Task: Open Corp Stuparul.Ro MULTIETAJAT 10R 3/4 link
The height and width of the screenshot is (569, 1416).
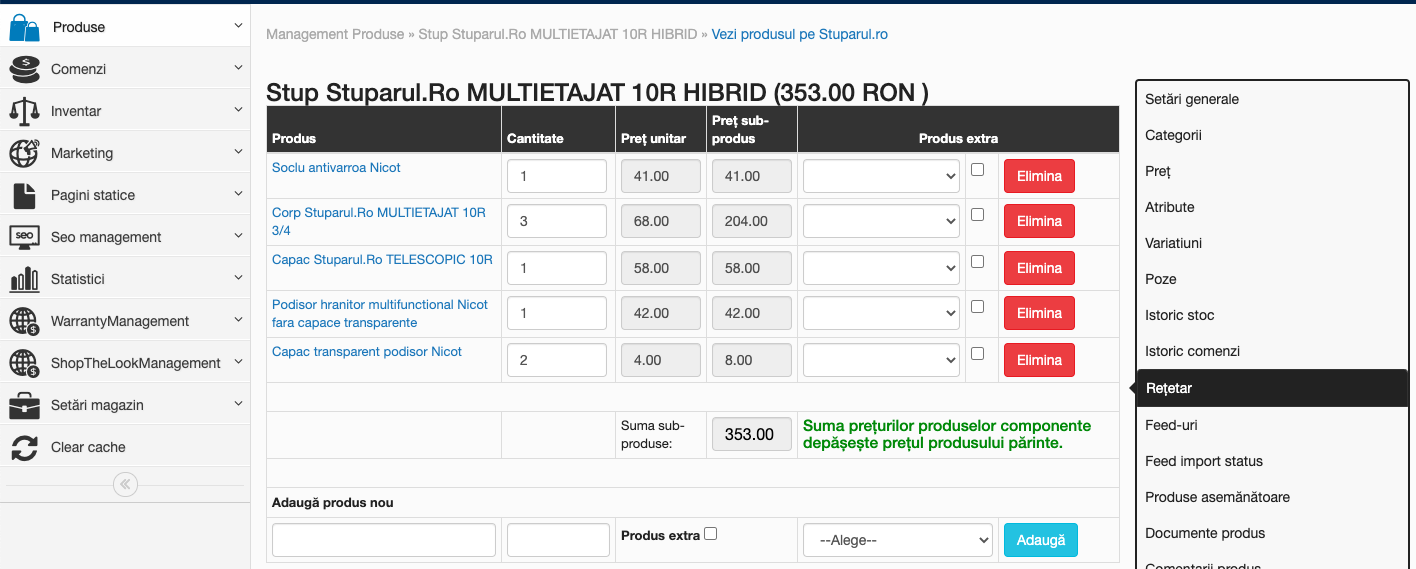Action: (x=379, y=221)
